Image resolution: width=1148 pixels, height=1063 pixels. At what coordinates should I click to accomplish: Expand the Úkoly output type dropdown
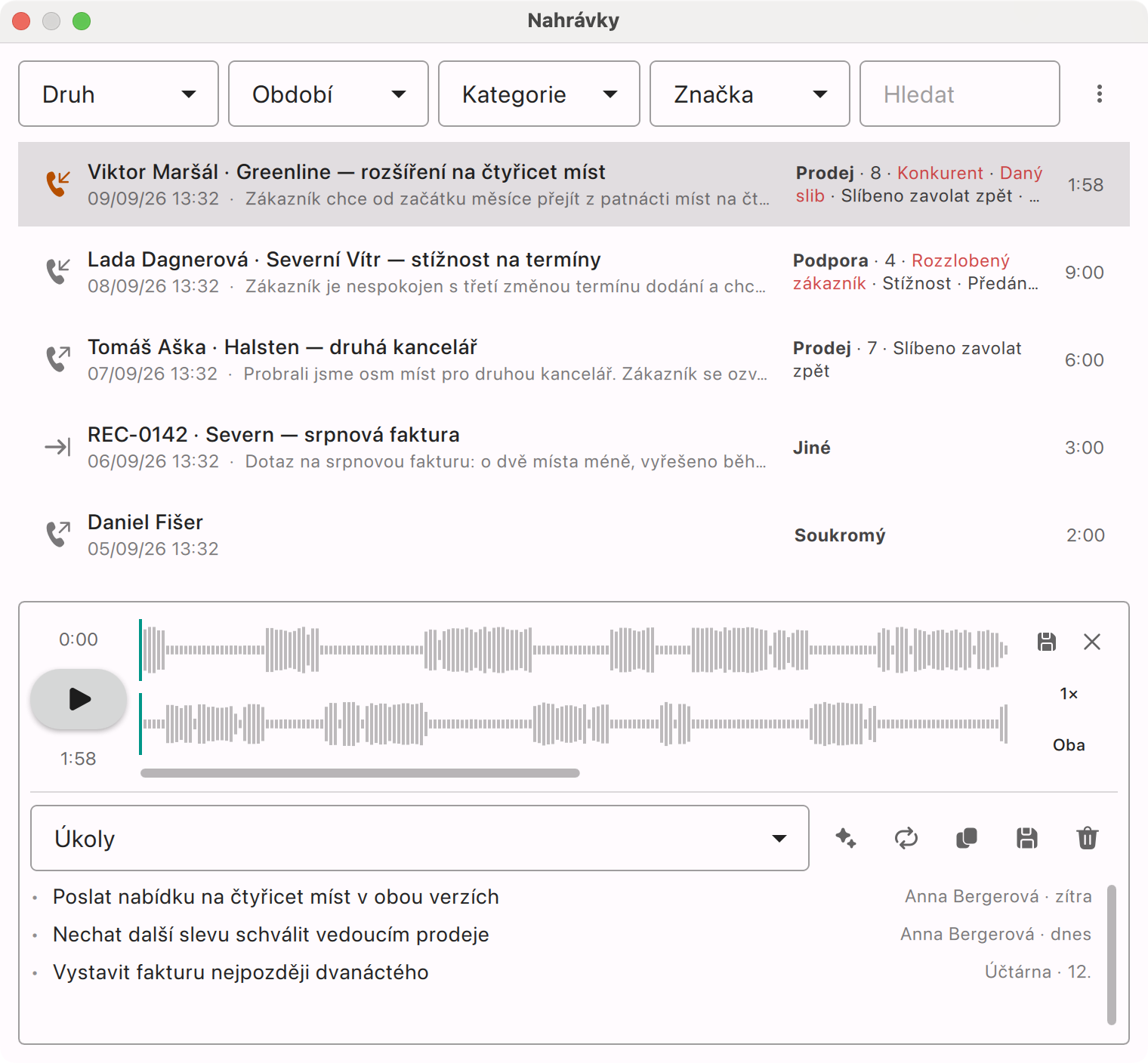(420, 838)
